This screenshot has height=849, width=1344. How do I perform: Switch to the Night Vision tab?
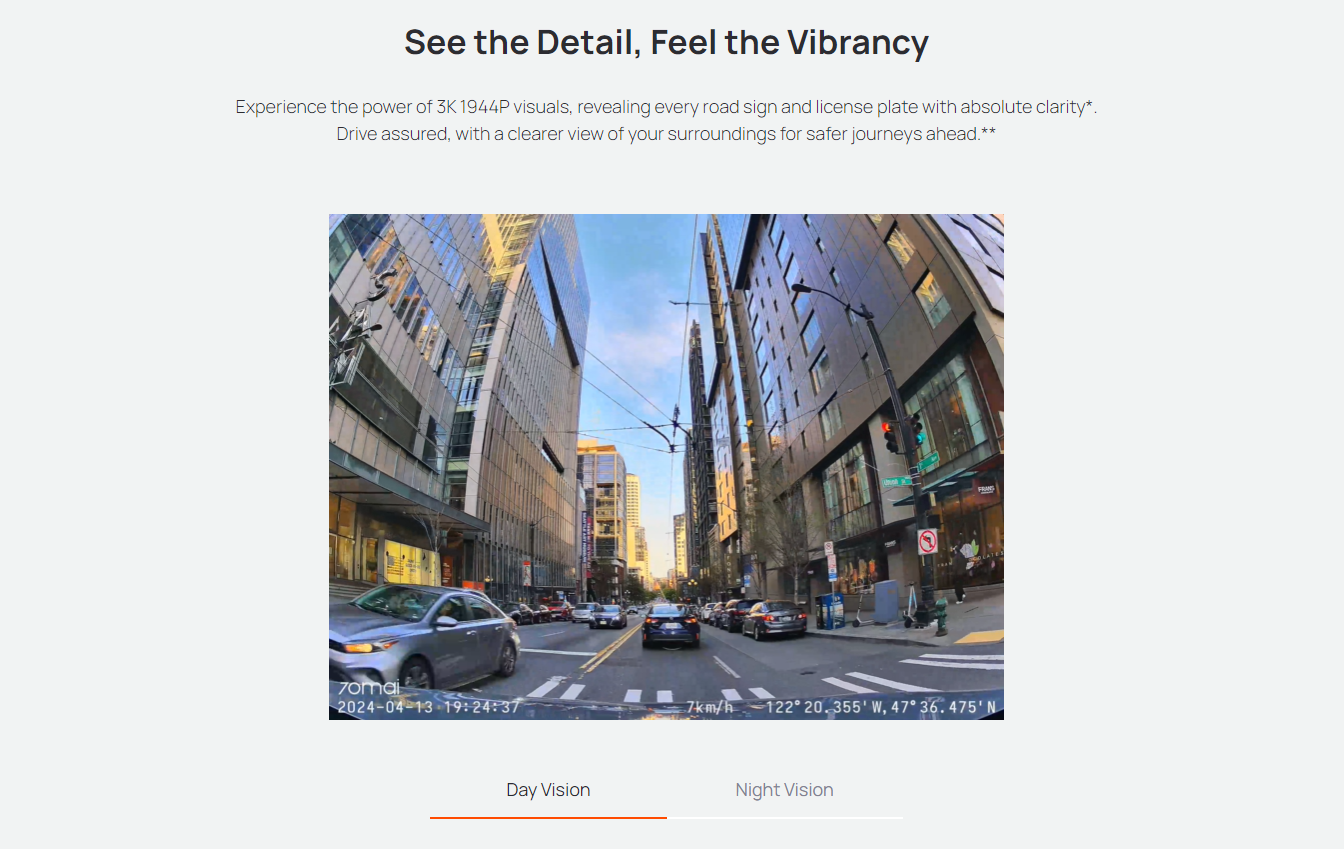pyautogui.click(x=784, y=790)
